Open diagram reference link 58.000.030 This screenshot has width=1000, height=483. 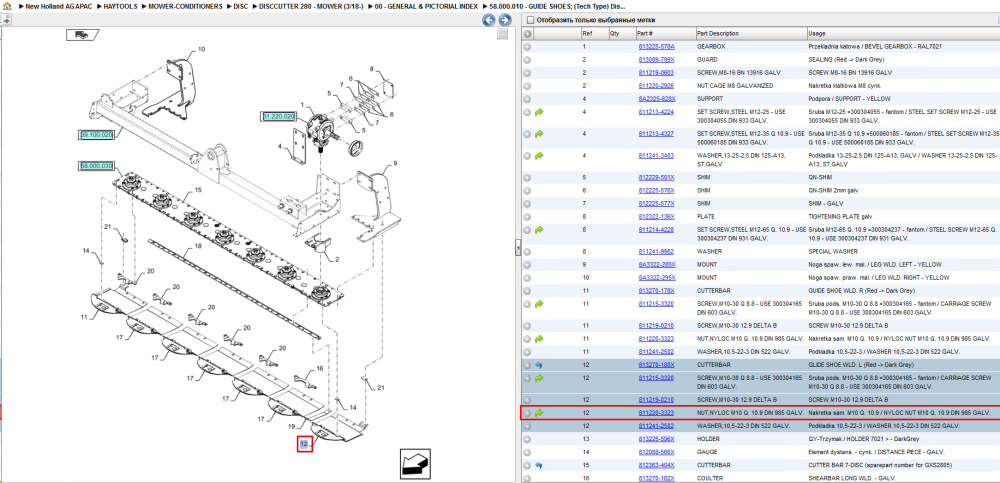pyautogui.click(x=96, y=166)
